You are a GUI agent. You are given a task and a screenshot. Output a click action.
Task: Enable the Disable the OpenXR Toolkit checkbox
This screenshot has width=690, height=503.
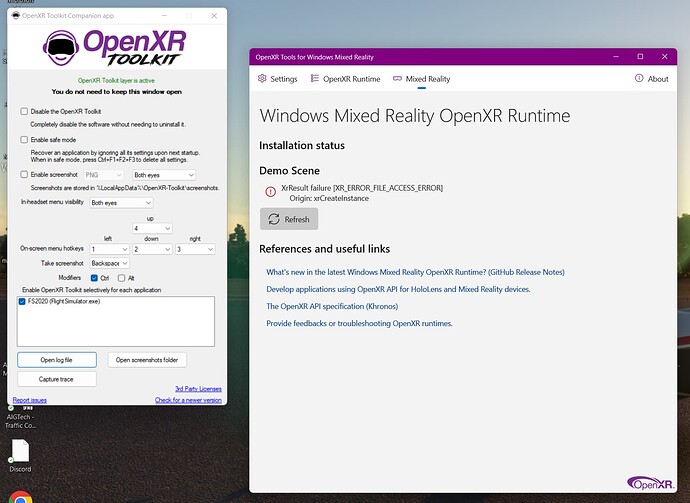[24, 110]
